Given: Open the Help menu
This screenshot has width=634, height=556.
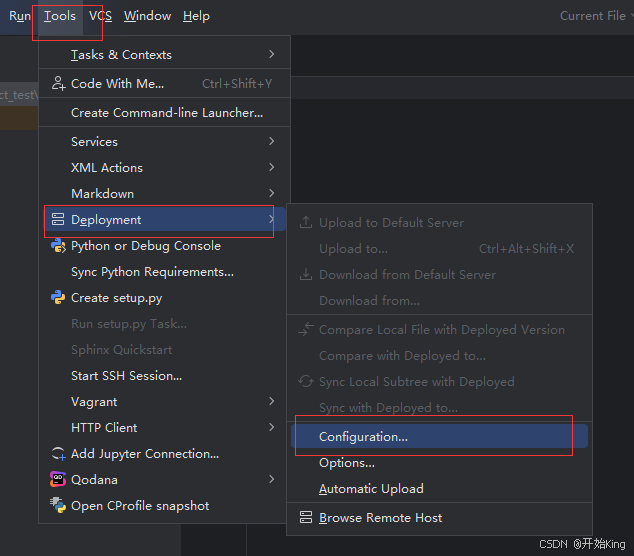Looking at the screenshot, I should 197,16.
